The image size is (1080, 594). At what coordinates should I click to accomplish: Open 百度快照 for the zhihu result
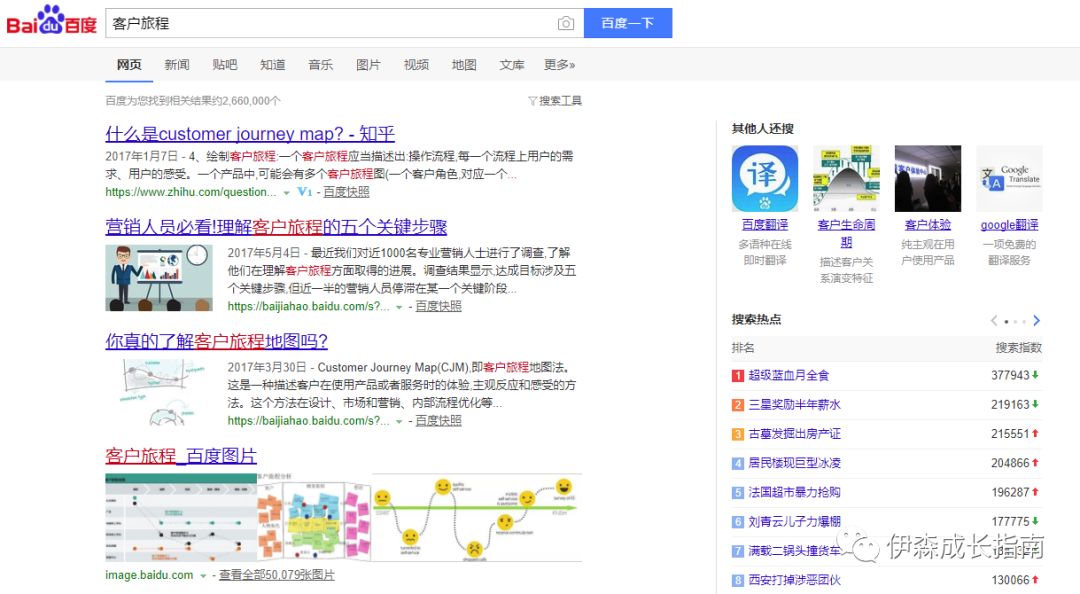click(x=346, y=192)
